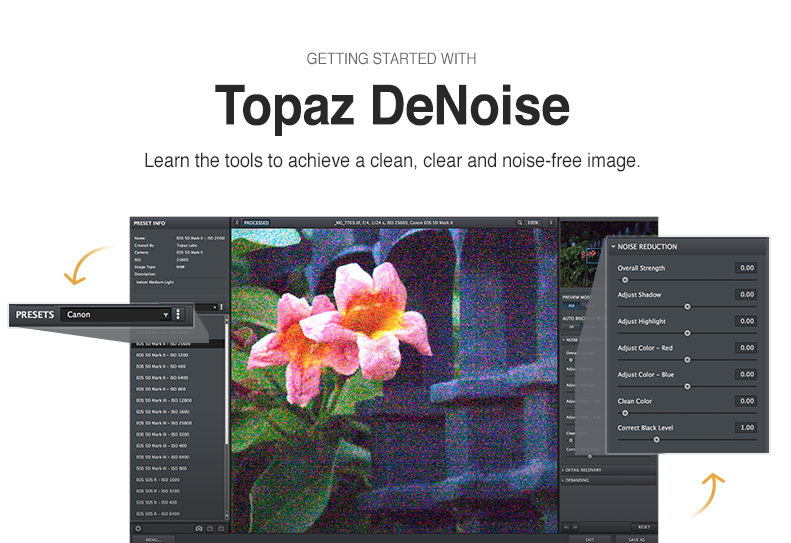Click the Adjust Color - Blue slider handle
Image resolution: width=791 pixels, height=543 pixels.
point(687,387)
